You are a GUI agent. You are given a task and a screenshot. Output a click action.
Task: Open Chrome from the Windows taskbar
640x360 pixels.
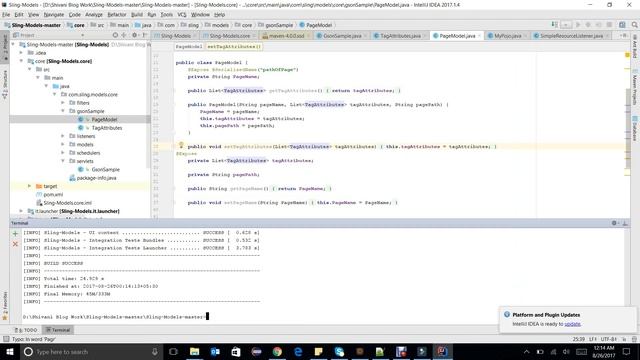tap(277, 351)
